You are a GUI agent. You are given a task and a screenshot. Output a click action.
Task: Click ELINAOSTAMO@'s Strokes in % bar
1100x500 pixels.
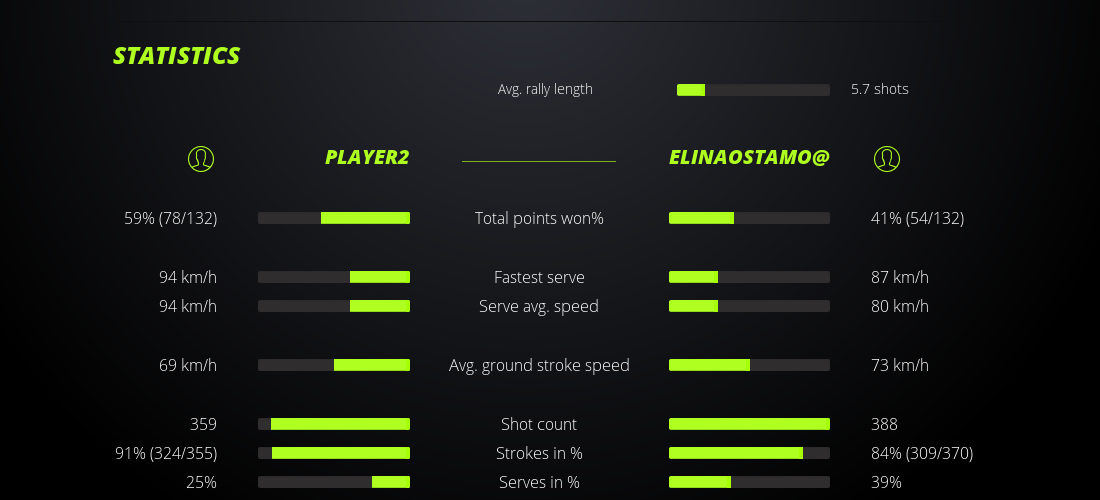click(x=749, y=453)
